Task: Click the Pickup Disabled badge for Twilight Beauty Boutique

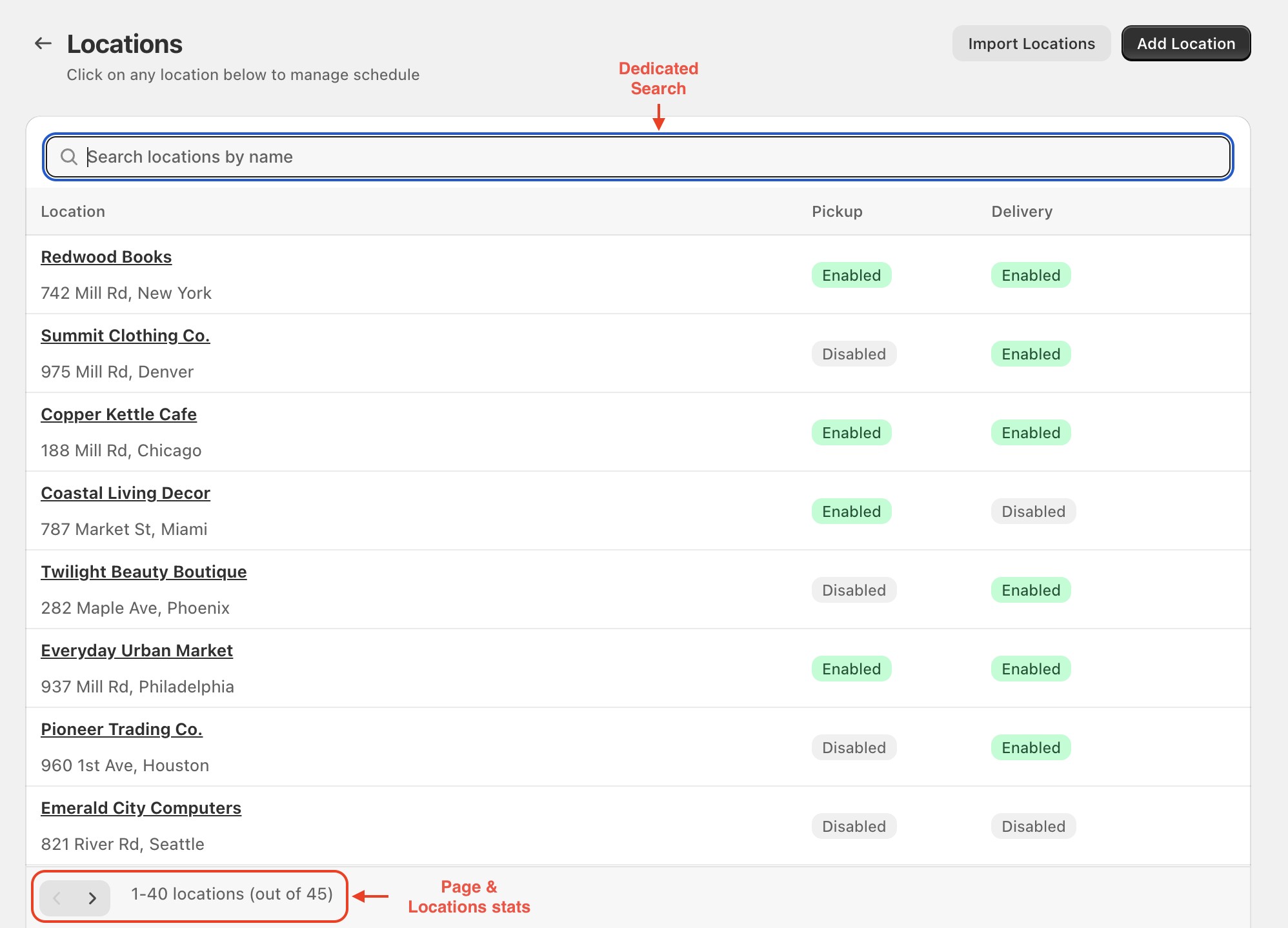Action: [x=854, y=590]
